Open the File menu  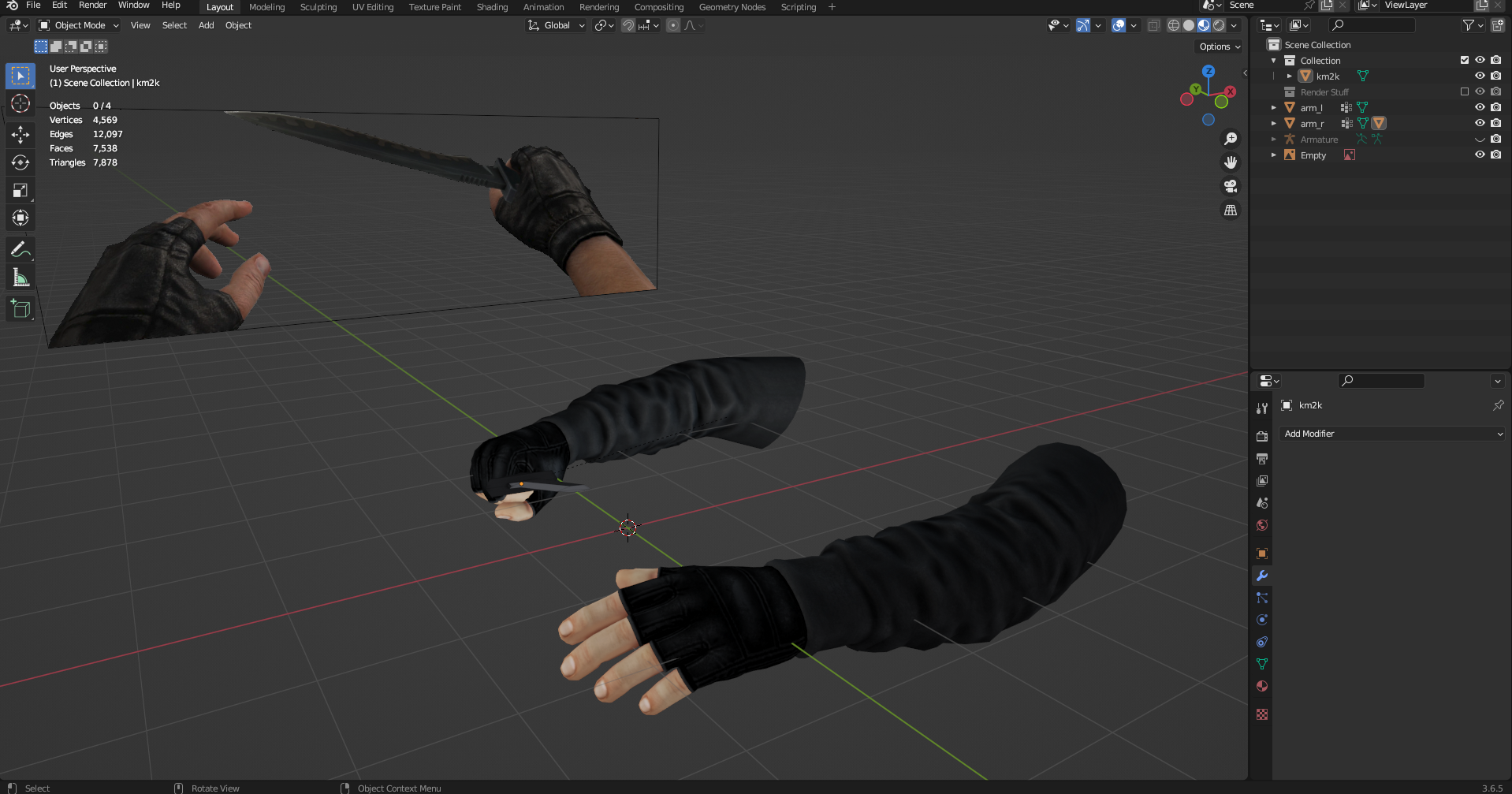point(33,6)
